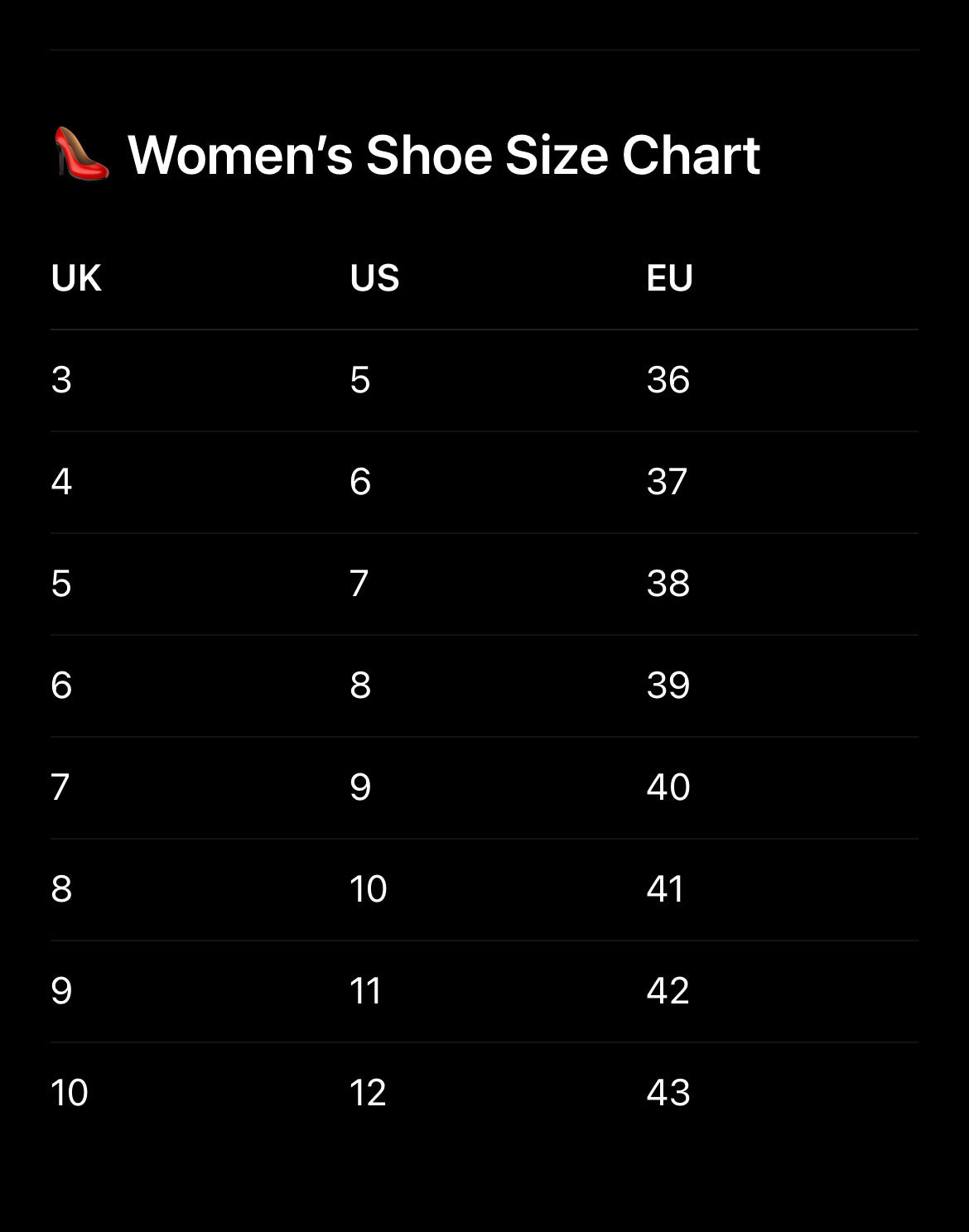Select EU size 37 cell
969x1232 pixels.
coord(667,482)
